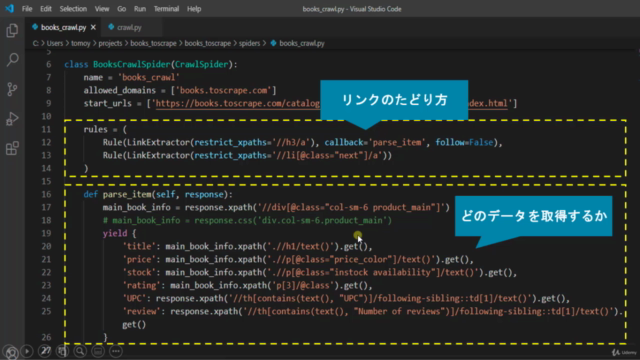Click line number 16 in the gutter
The width and height of the screenshot is (640, 360).
click(x=47, y=194)
